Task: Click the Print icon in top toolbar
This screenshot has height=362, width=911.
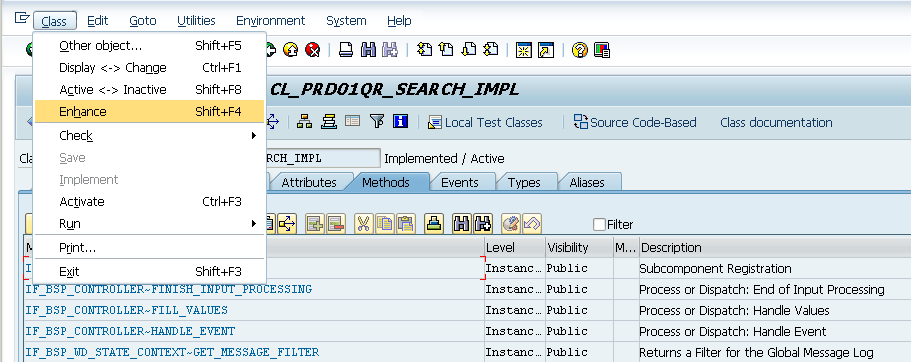Action: [346, 50]
